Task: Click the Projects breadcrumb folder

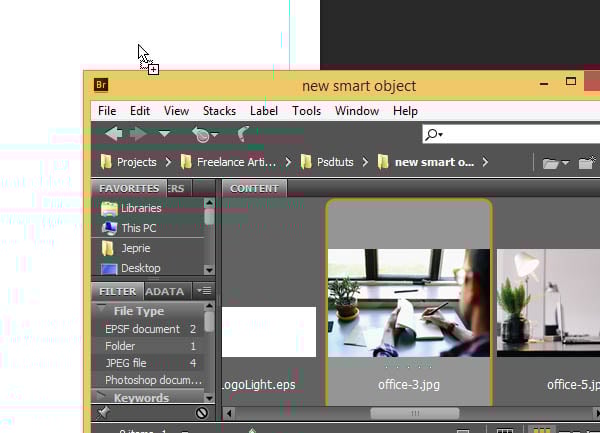Action: [129, 162]
